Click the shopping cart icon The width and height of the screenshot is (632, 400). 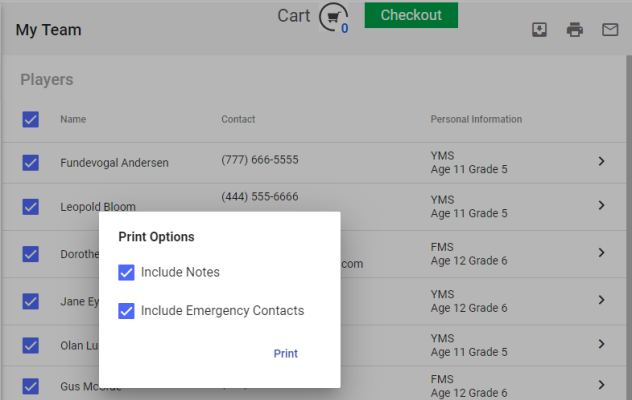[x=334, y=17]
